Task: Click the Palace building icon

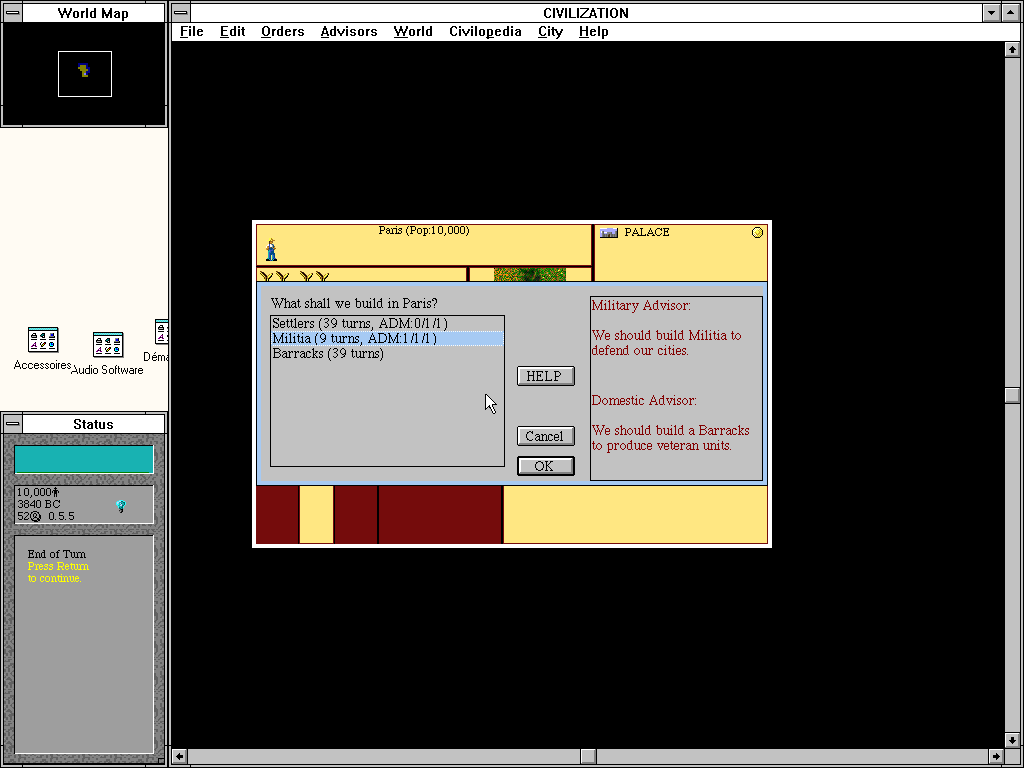Action: (x=609, y=232)
